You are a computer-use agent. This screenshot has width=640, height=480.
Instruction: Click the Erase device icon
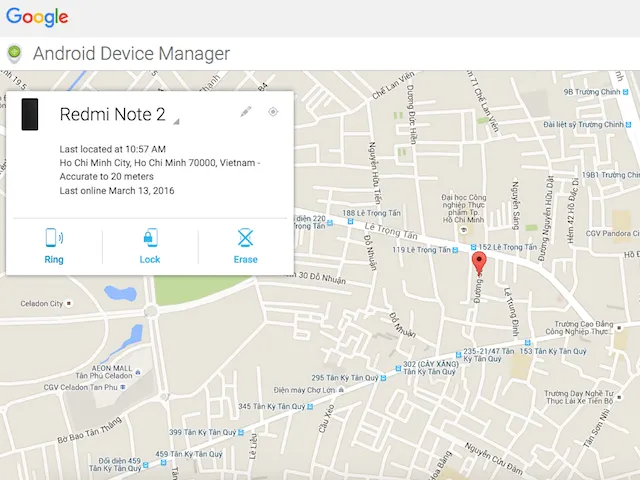click(245, 238)
